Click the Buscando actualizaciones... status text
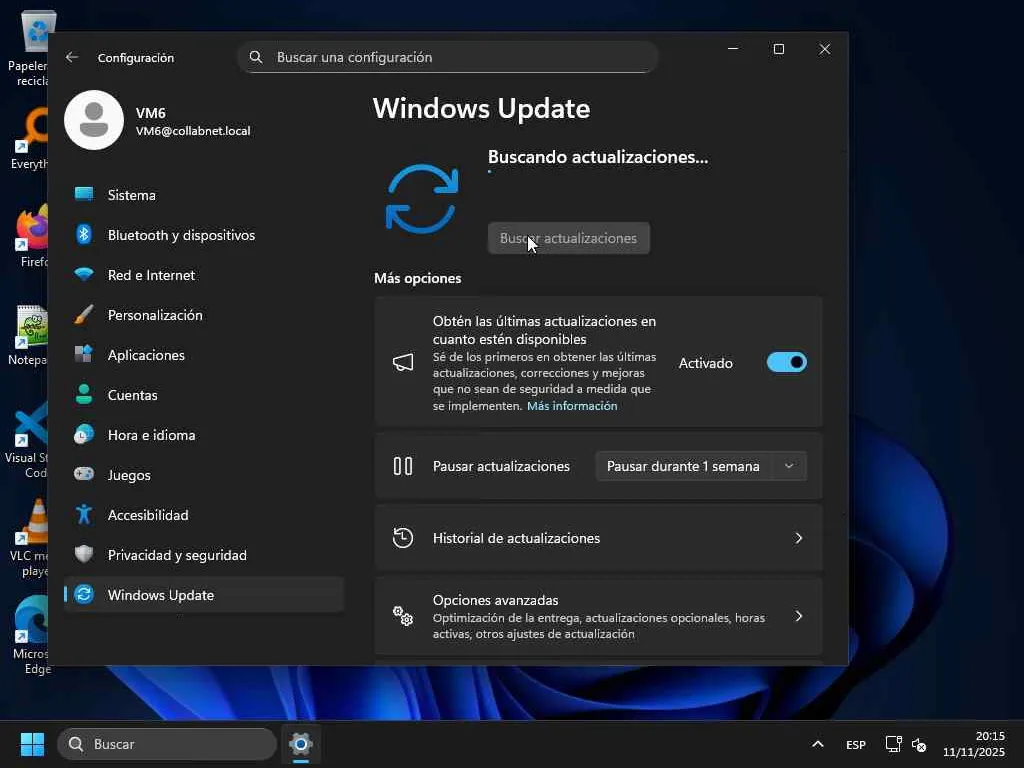This screenshot has height=768, width=1024. click(598, 157)
